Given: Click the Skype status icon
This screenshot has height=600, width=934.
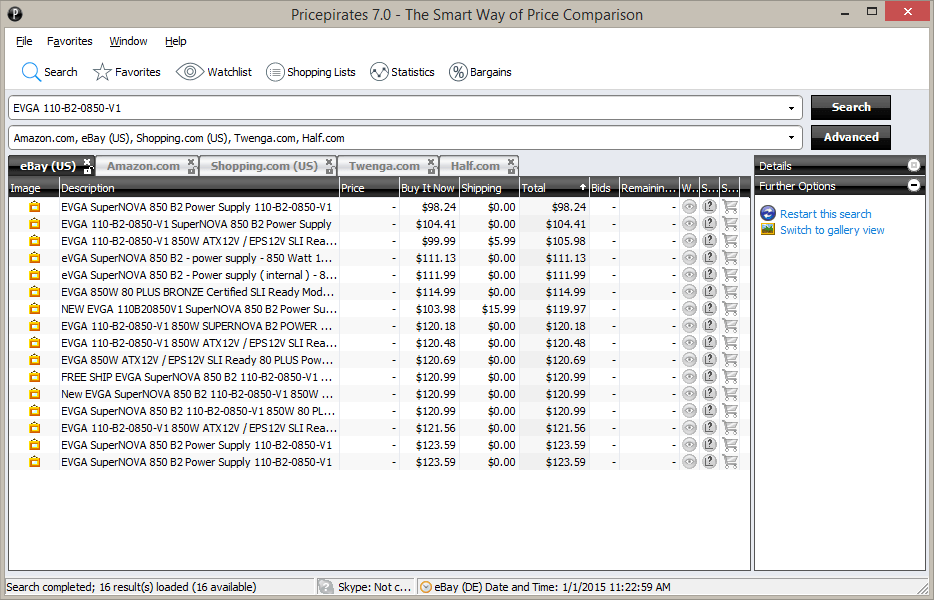Looking at the screenshot, I should [x=325, y=587].
